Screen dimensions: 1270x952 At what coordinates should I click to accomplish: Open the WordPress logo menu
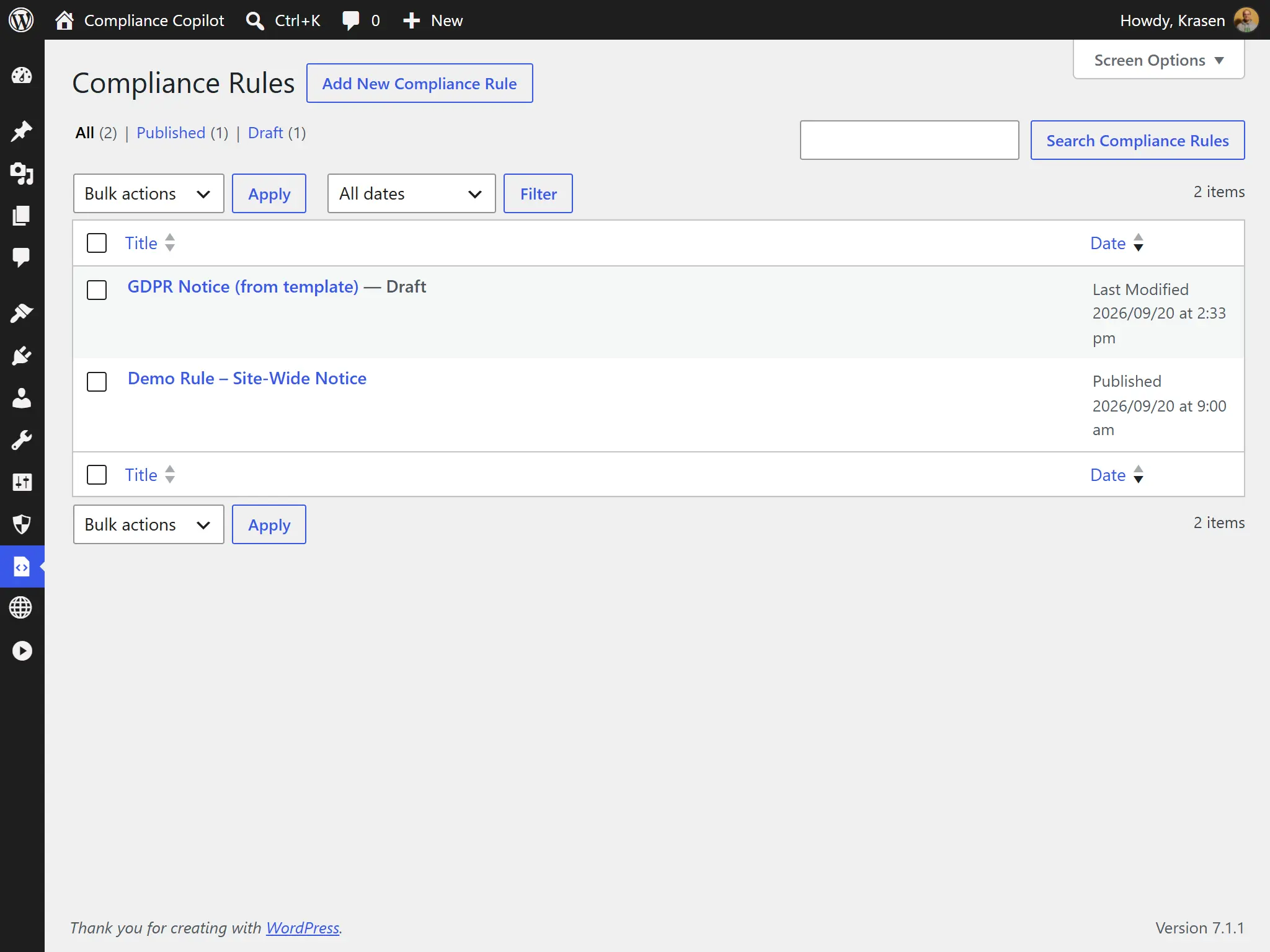tap(21, 20)
